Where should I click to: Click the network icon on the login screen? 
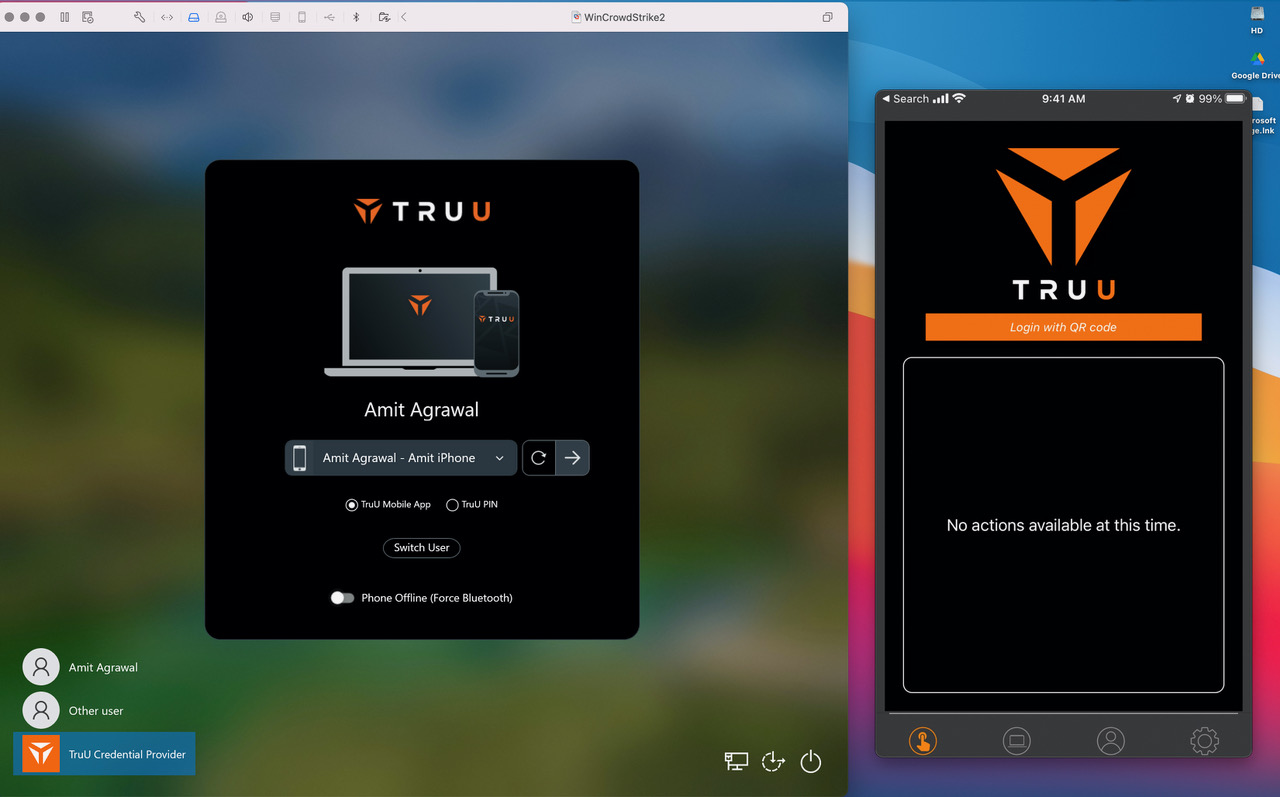click(x=736, y=761)
